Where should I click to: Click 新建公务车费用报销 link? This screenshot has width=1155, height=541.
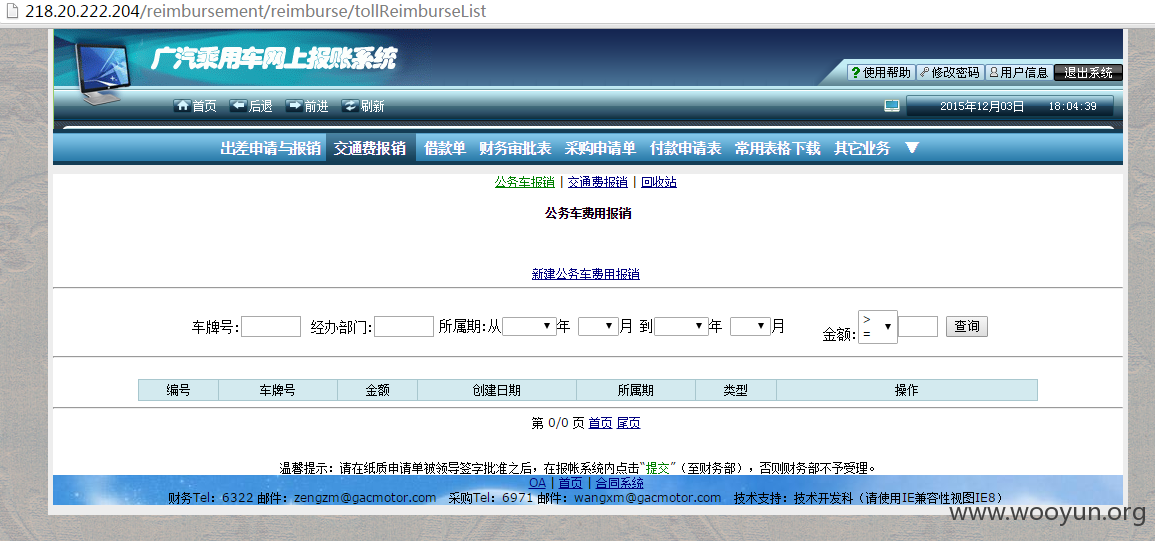coord(586,274)
